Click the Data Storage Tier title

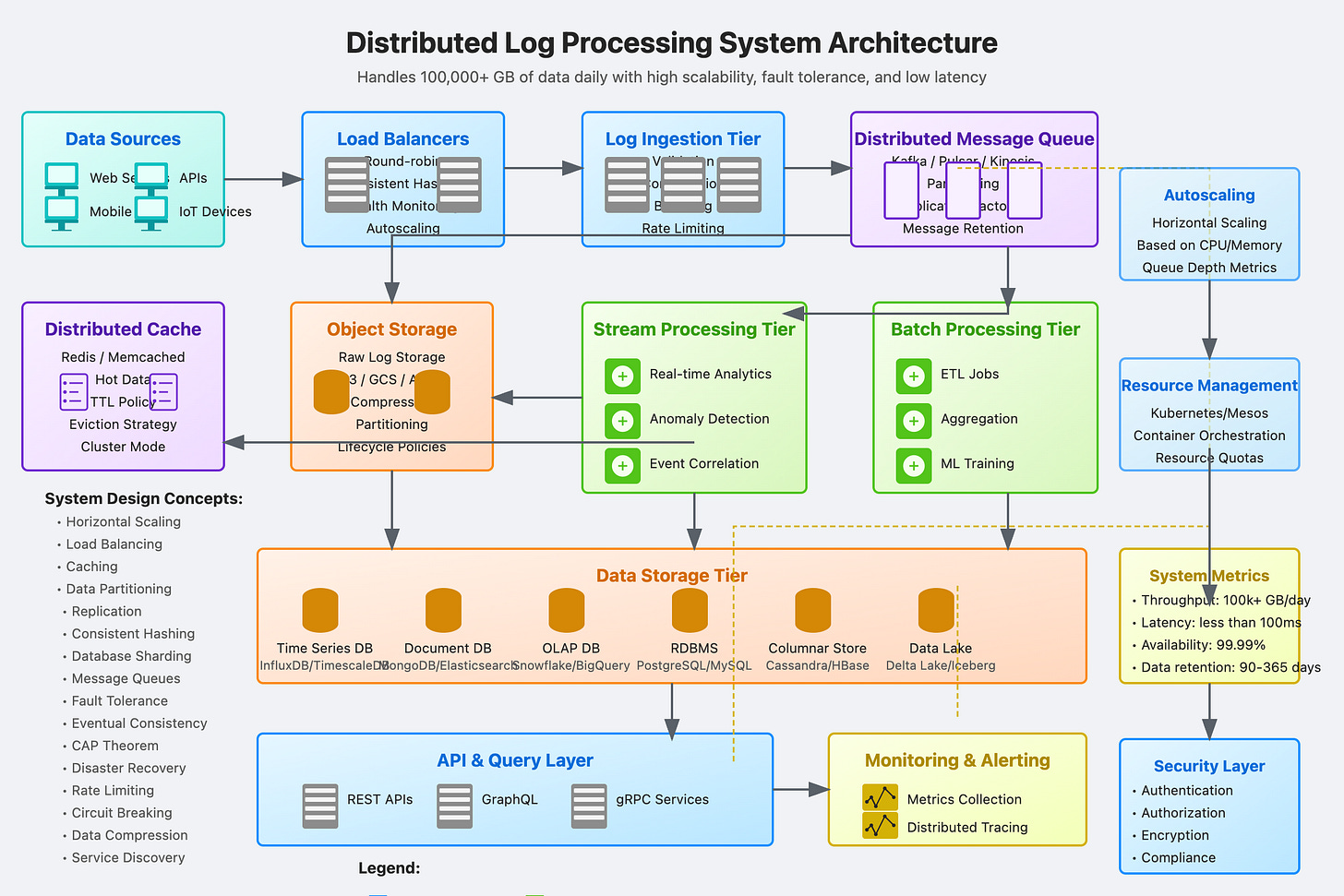[x=672, y=576]
